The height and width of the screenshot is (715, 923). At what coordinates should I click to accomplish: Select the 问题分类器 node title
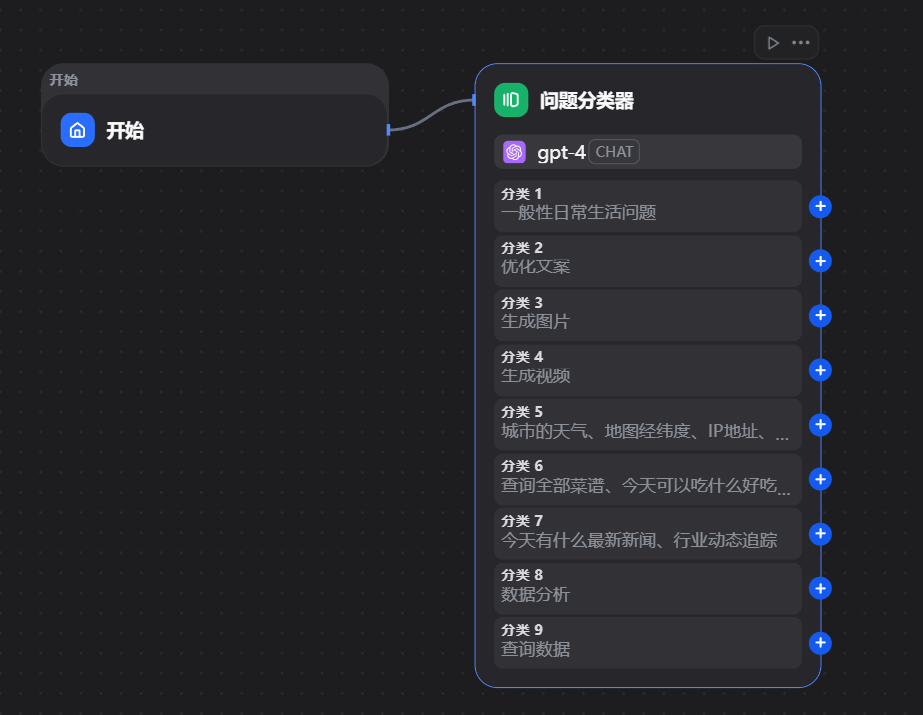587,101
